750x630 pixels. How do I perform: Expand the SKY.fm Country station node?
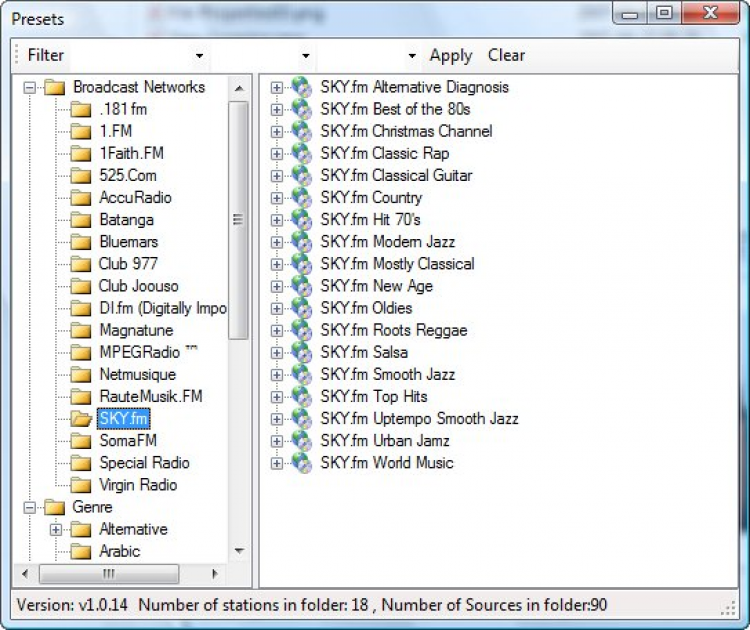[x=276, y=198]
